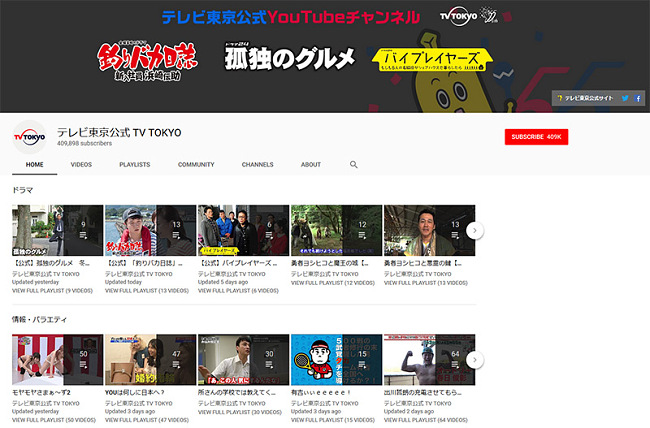650x428 pixels.
Task: Show next playlists in 情報・バラエティ row
Action: tap(475, 360)
